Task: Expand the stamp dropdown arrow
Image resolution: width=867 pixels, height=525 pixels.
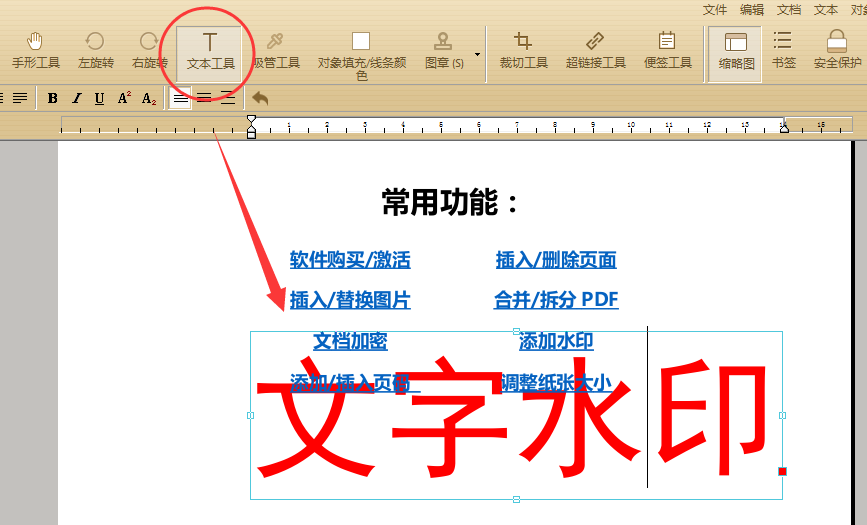Action: coord(477,54)
